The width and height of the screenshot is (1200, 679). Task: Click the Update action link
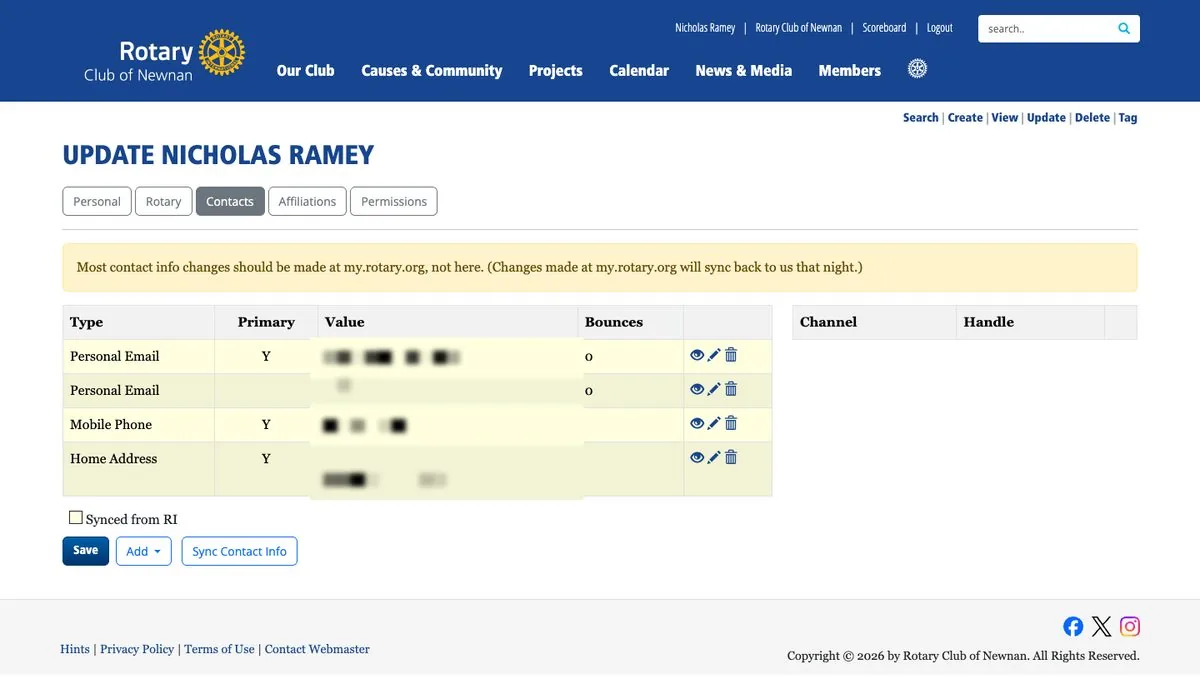click(1046, 117)
